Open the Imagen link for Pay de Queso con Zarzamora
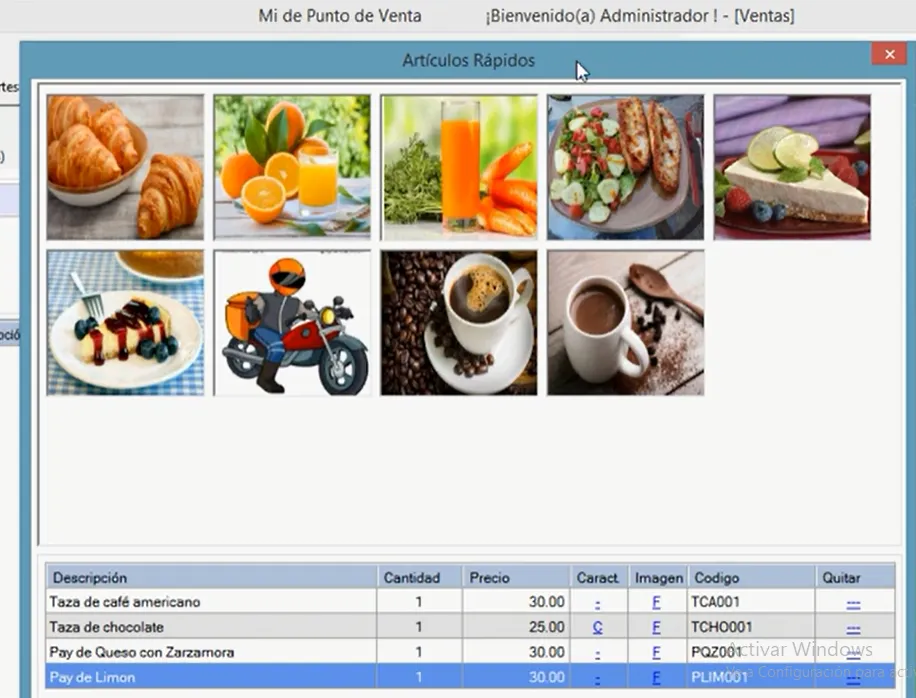Viewport: 916px width, 698px height. click(656, 653)
